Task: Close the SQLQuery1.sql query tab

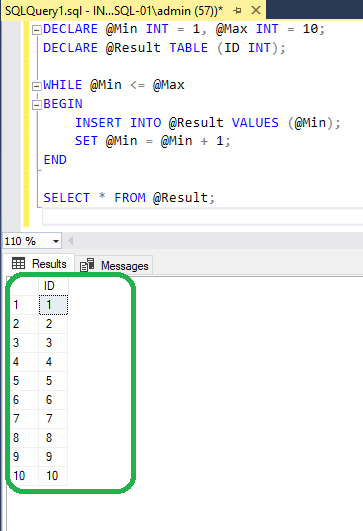Action: pyautogui.click(x=256, y=10)
